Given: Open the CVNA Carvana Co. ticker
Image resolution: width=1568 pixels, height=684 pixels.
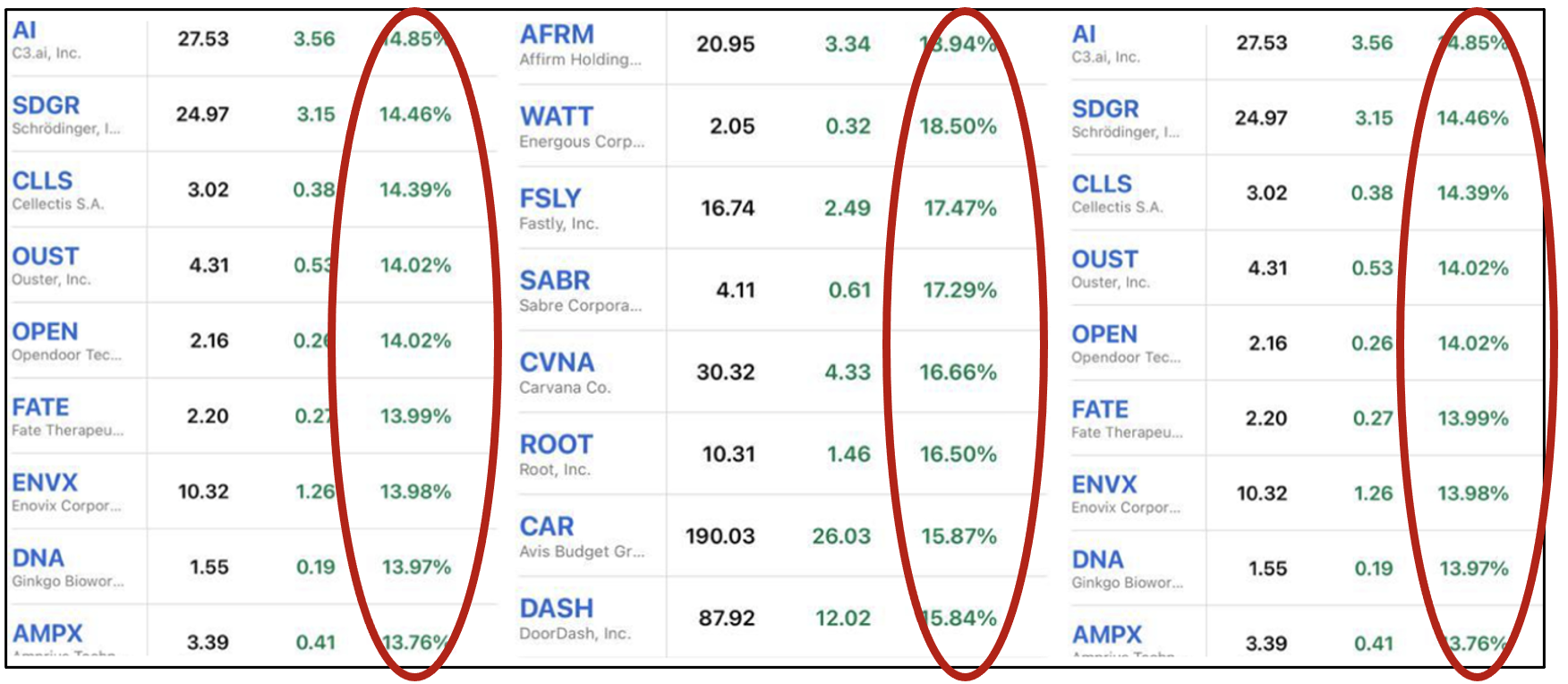Looking at the screenshot, I should (557, 363).
